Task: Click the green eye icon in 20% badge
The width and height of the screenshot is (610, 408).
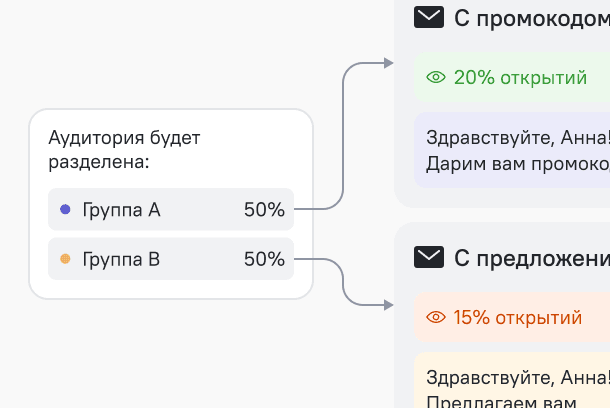Action: click(435, 78)
